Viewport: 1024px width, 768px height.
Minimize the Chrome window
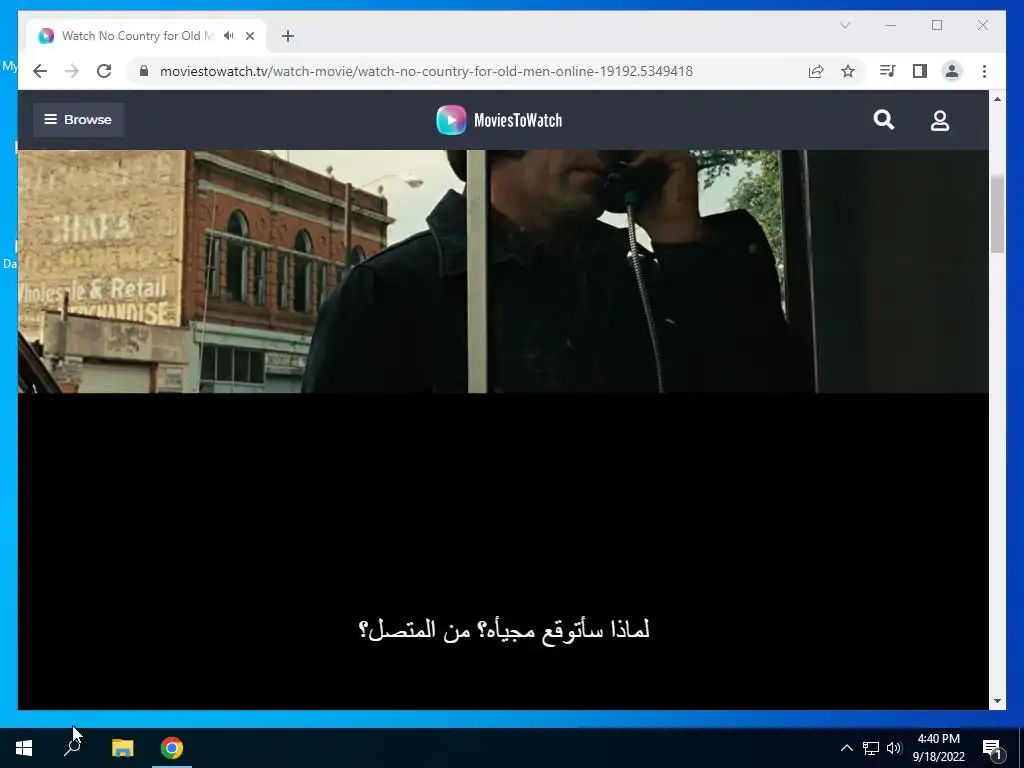click(x=891, y=25)
